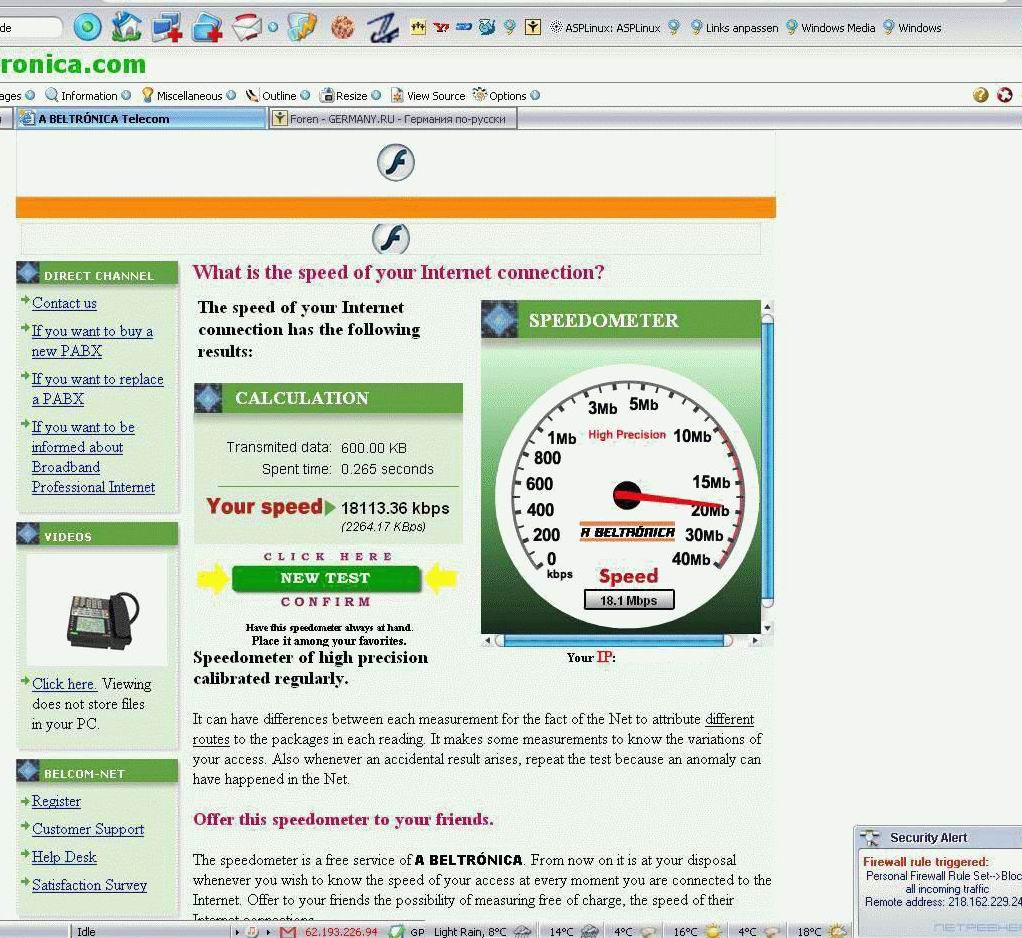Switch to Foren - GERMANY.RU tab
Image resolution: width=1022 pixels, height=938 pixels.
pos(393,119)
